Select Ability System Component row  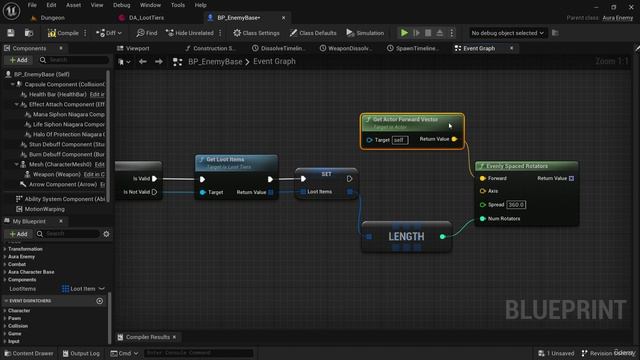(60, 199)
